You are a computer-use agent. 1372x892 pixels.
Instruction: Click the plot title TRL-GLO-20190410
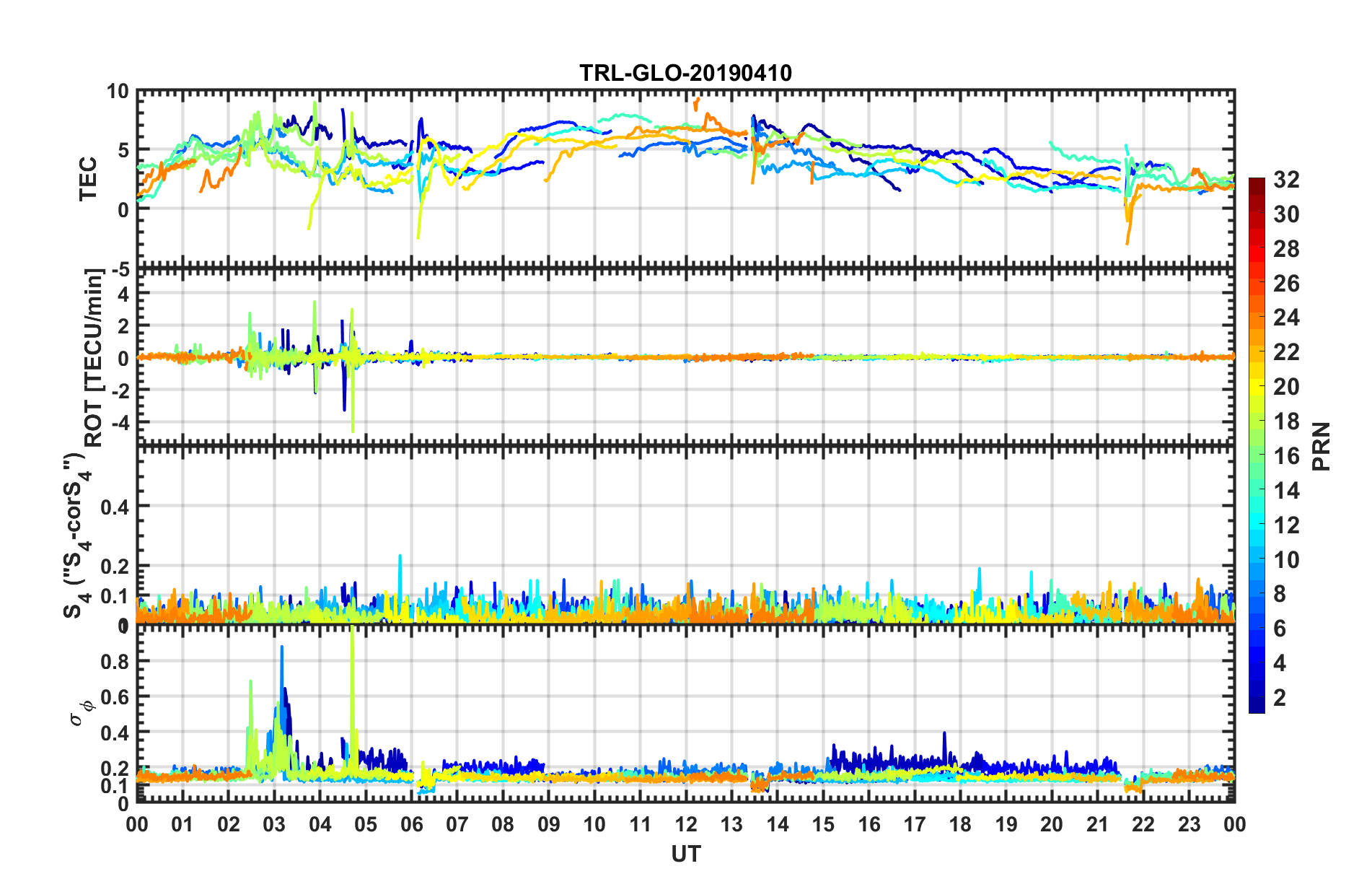pyautogui.click(x=685, y=73)
